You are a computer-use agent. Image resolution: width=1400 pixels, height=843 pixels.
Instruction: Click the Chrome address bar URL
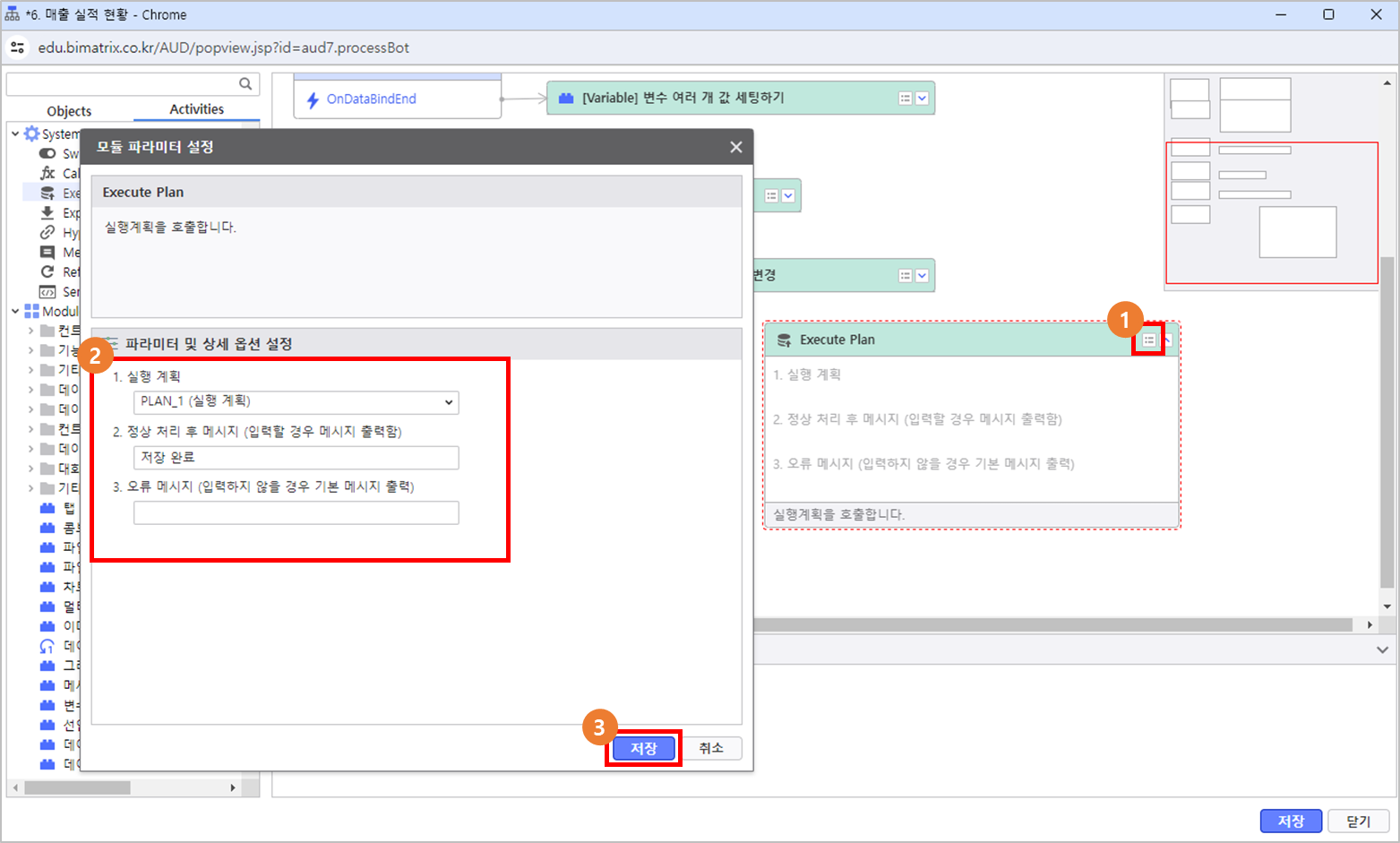224,47
